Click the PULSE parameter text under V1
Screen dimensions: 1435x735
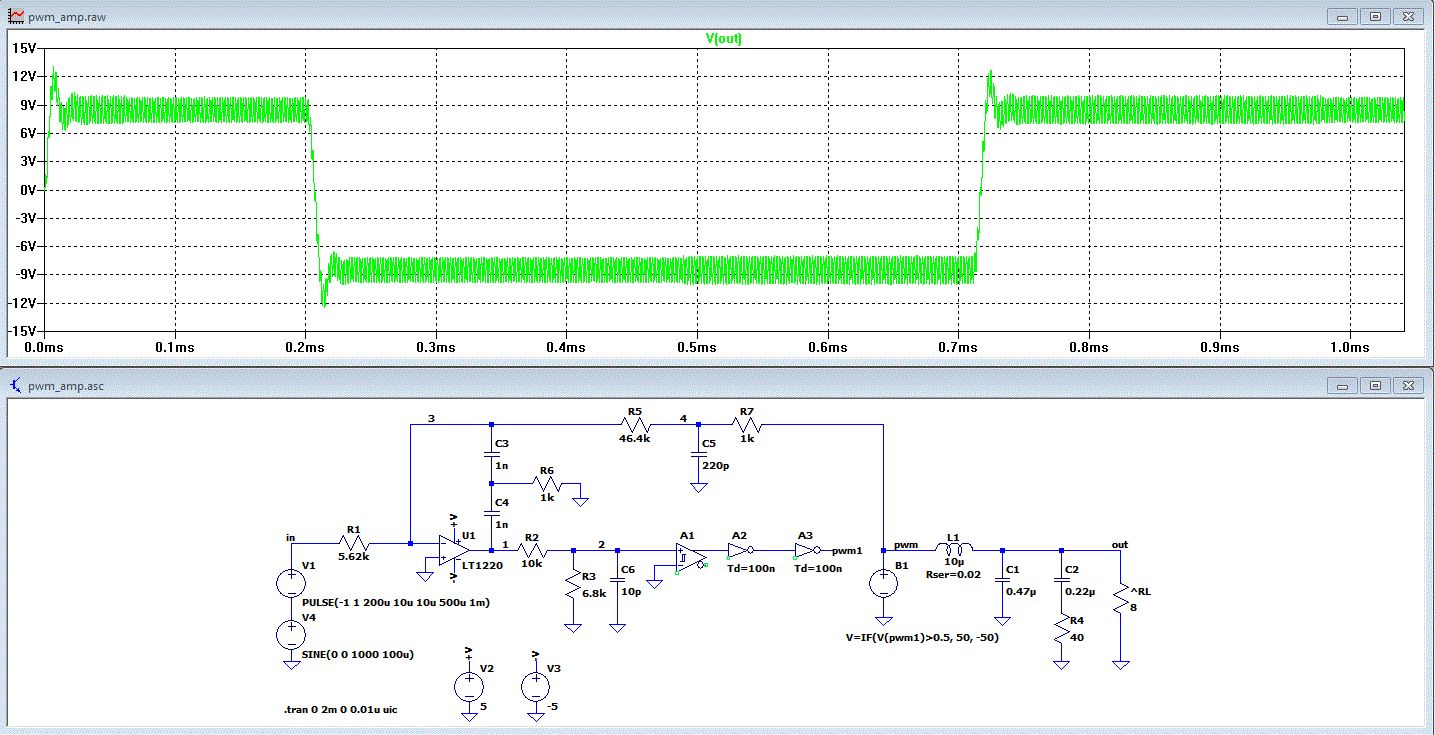pyautogui.click(x=396, y=603)
